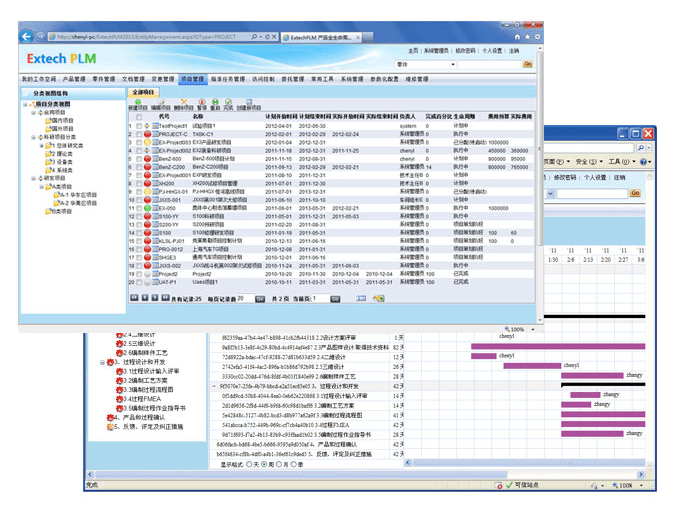Select 天 (day) display format radio
Screen dimensions: 699x510
249,464
